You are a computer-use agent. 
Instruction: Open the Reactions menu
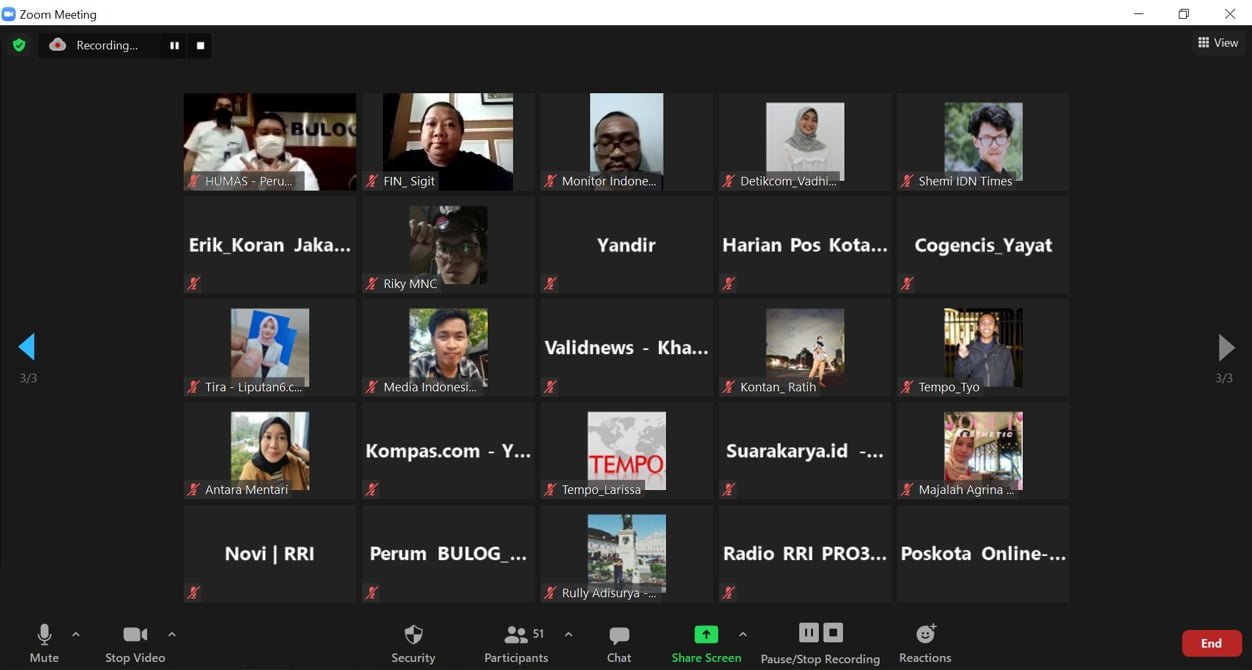click(925, 644)
